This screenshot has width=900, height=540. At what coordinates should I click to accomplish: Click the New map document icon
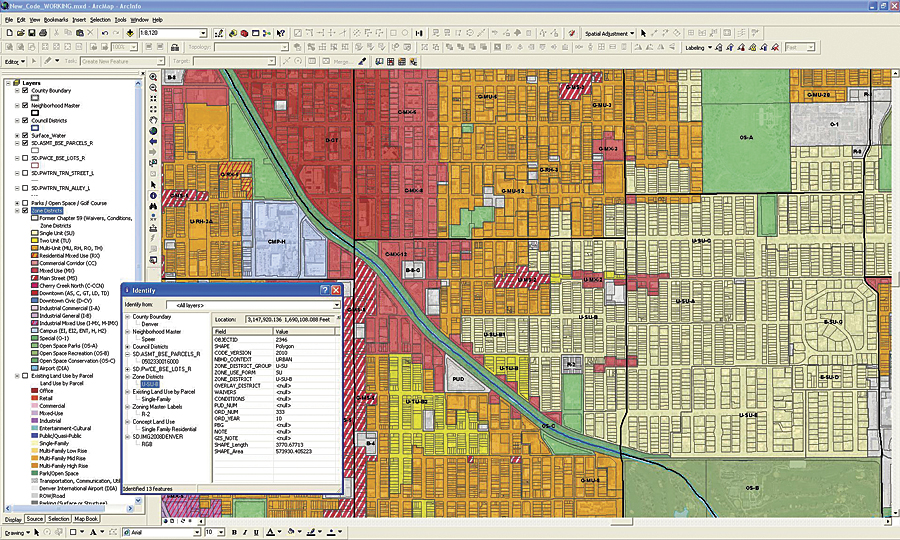[9, 33]
